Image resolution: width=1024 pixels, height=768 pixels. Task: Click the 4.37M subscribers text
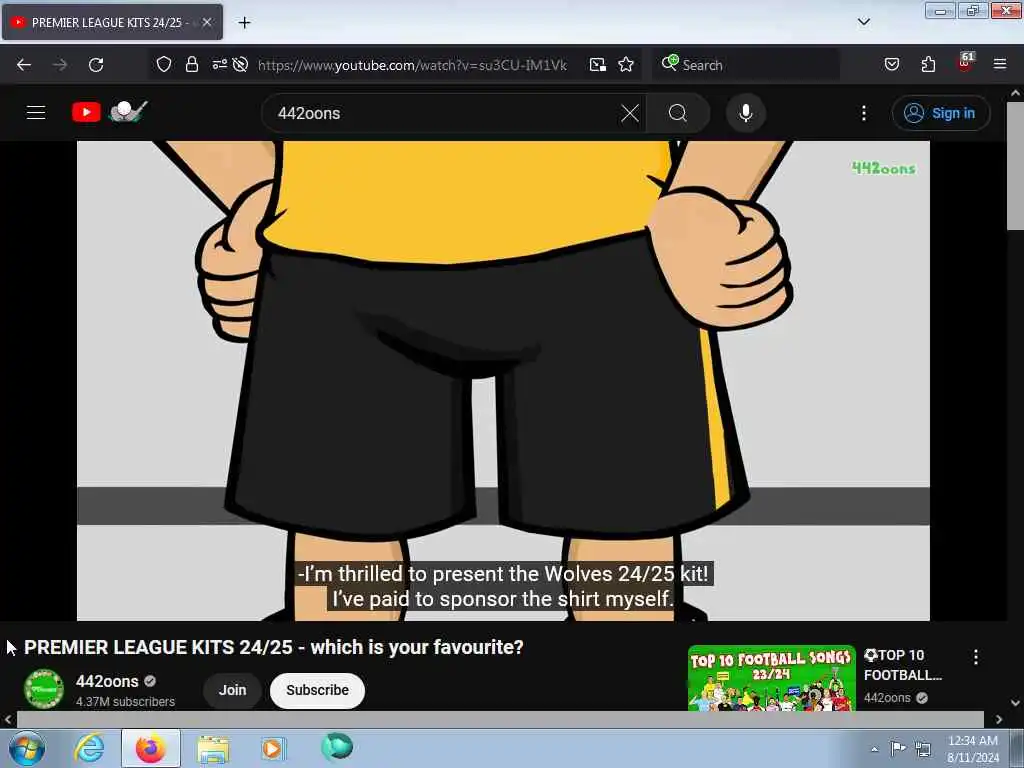pyautogui.click(x=125, y=701)
